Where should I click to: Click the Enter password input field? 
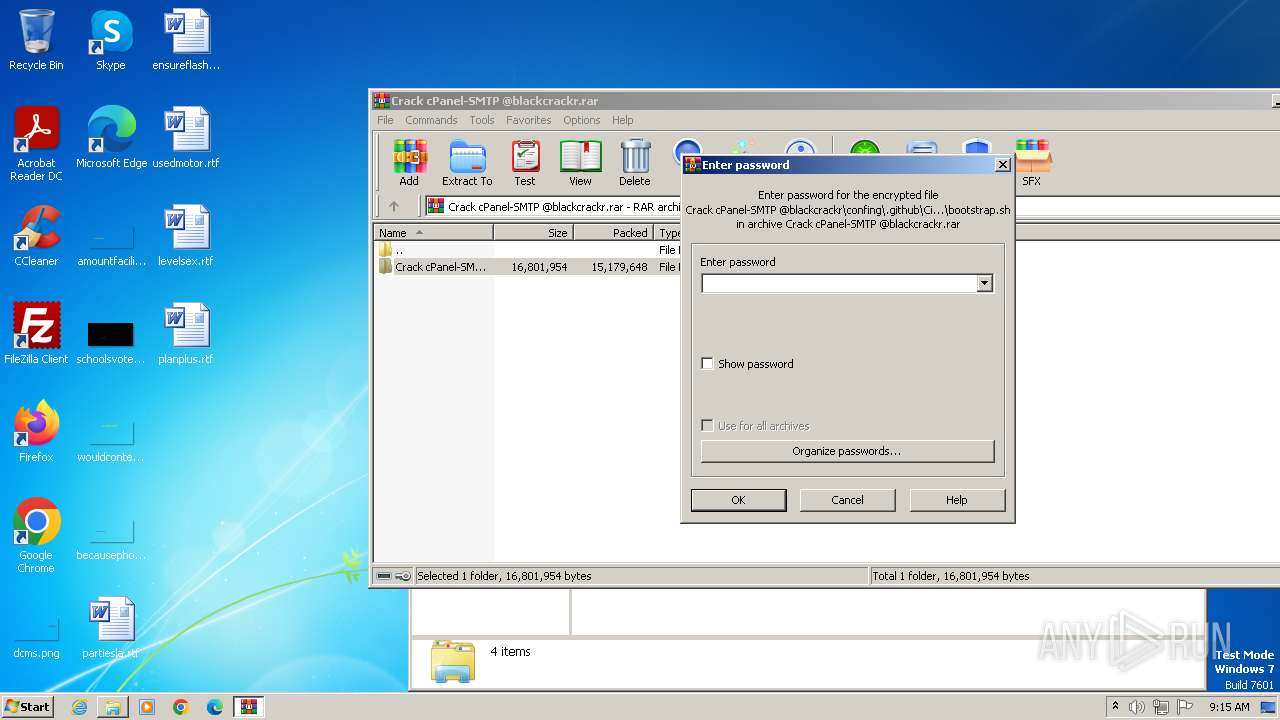pos(839,284)
